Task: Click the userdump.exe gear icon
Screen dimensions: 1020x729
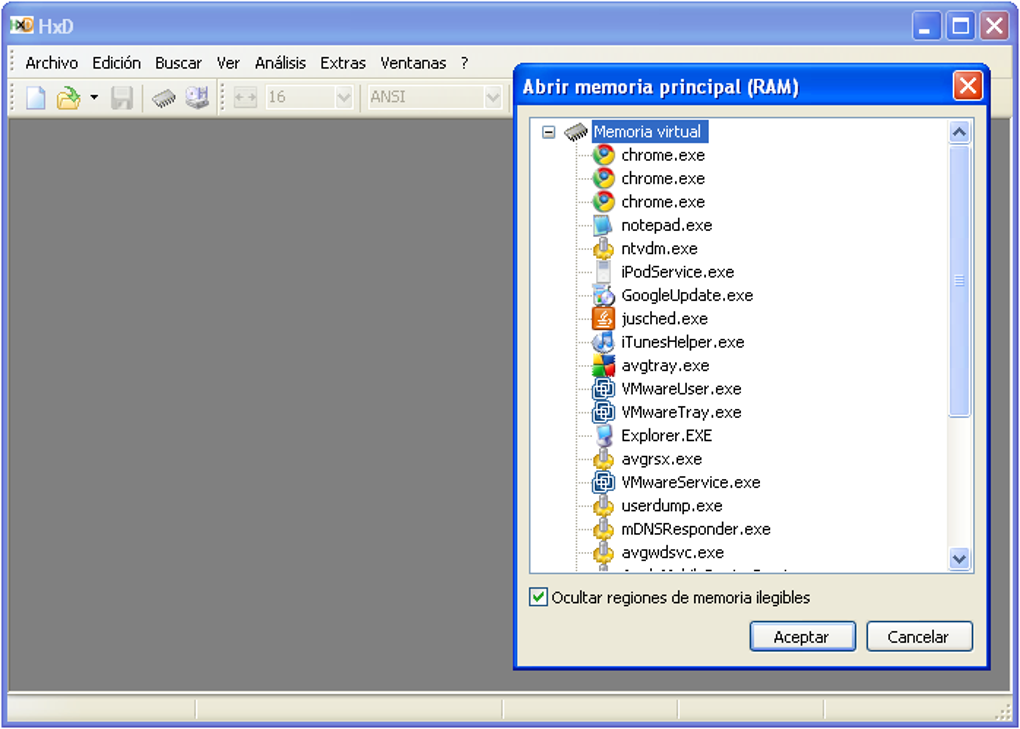Action: point(603,506)
